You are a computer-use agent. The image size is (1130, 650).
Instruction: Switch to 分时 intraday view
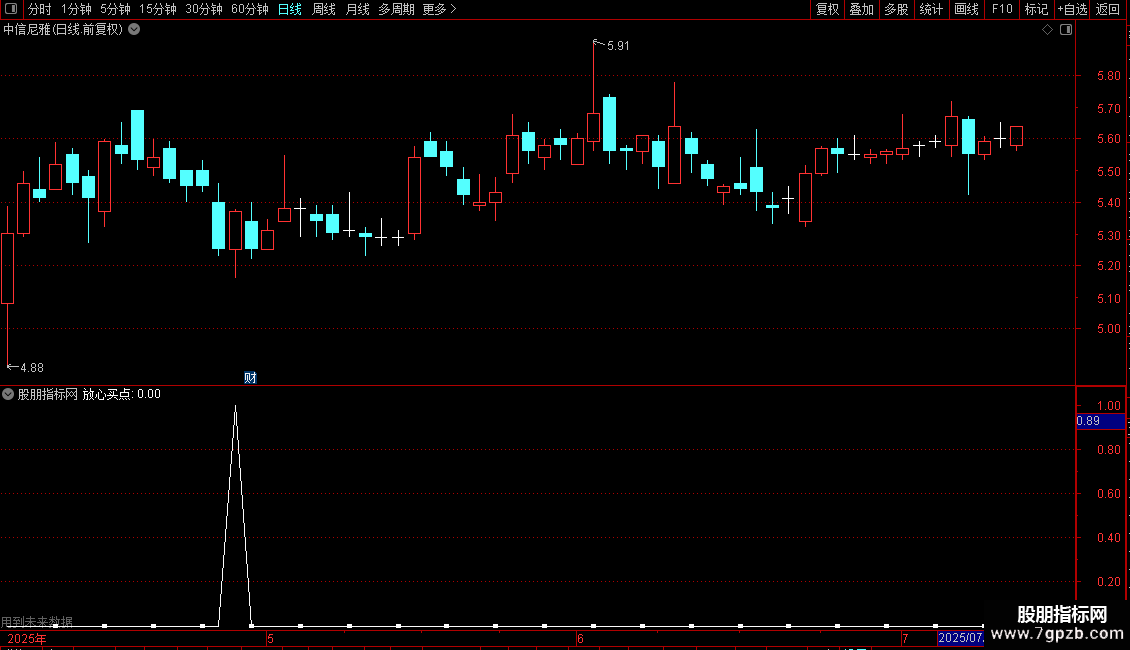tap(40, 9)
